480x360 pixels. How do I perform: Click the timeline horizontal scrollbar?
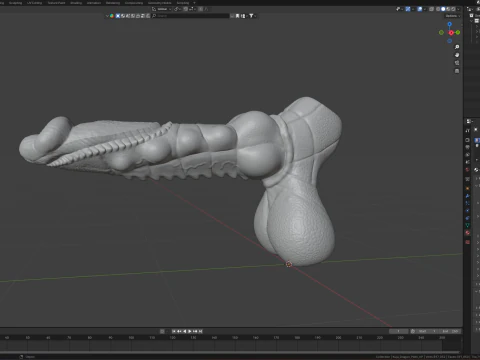230,352
